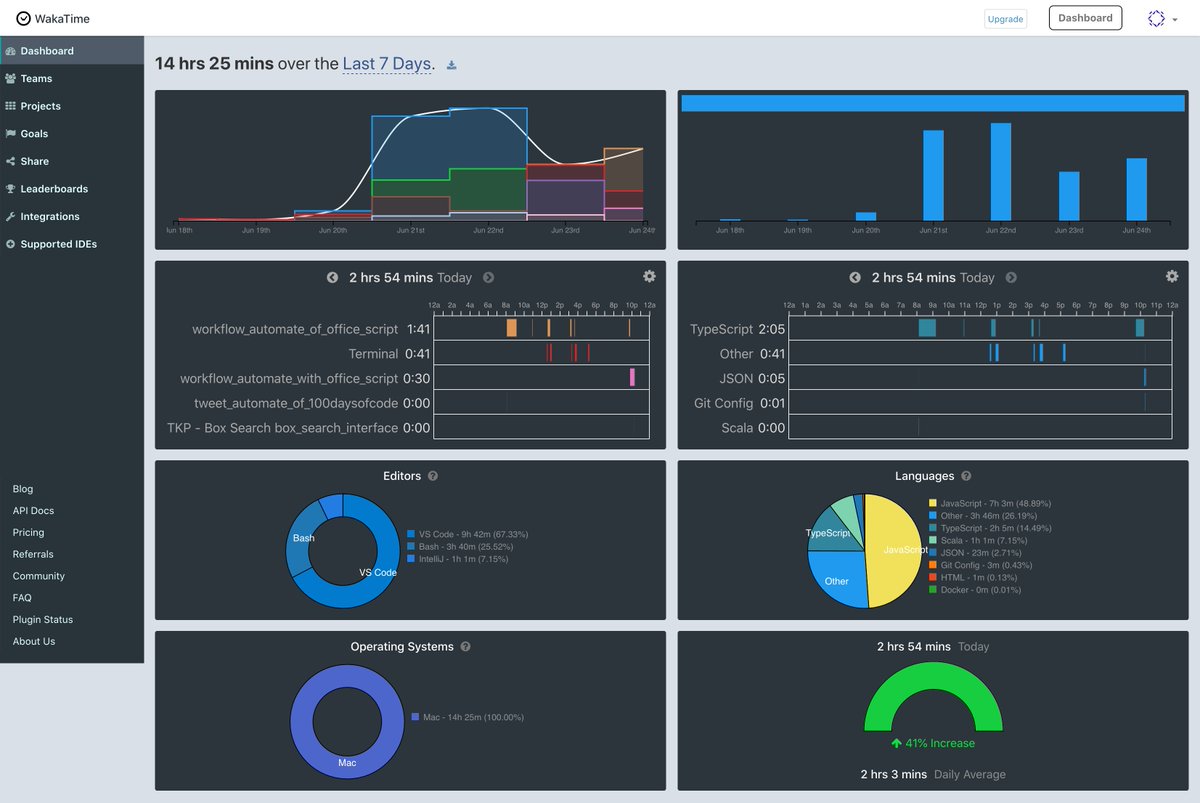
Task: Click the Goals flag icon
Action: (x=11, y=133)
